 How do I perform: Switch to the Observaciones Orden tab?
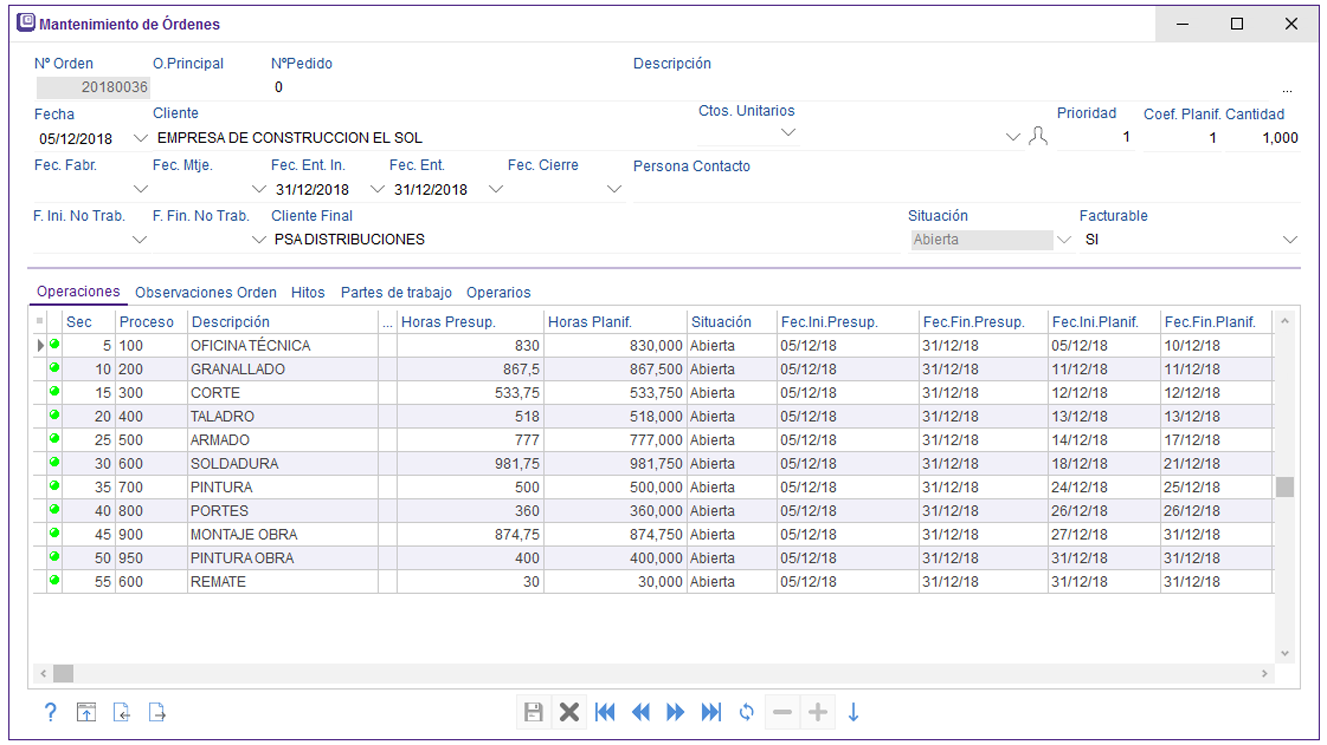205,293
